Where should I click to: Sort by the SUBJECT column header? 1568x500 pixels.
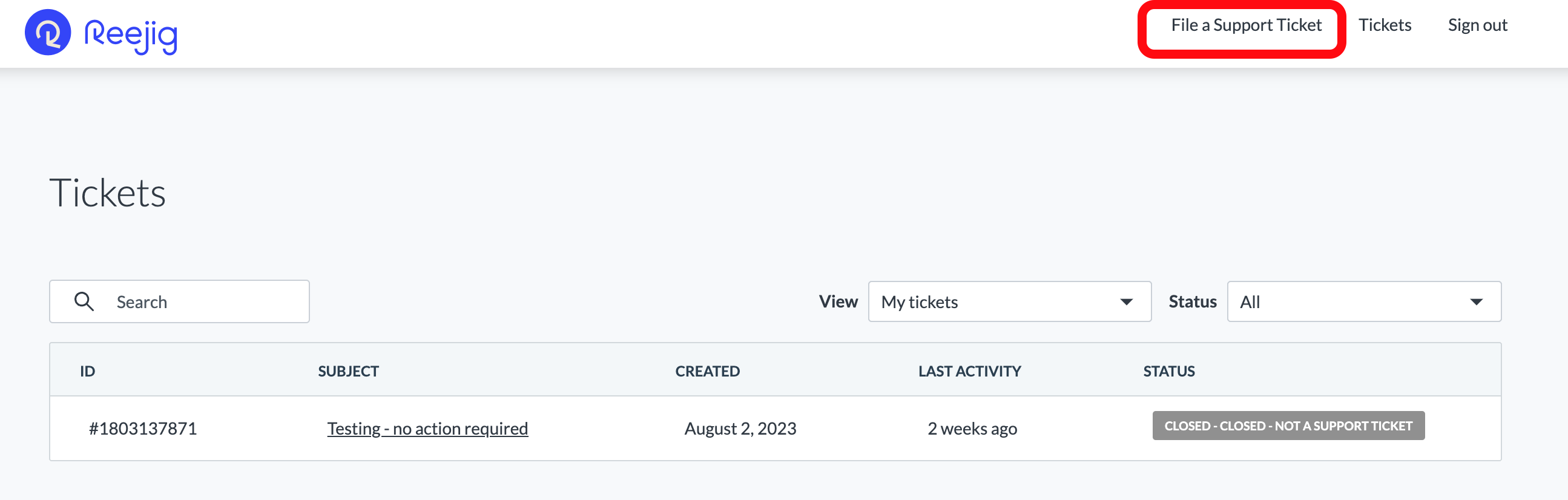click(x=348, y=371)
